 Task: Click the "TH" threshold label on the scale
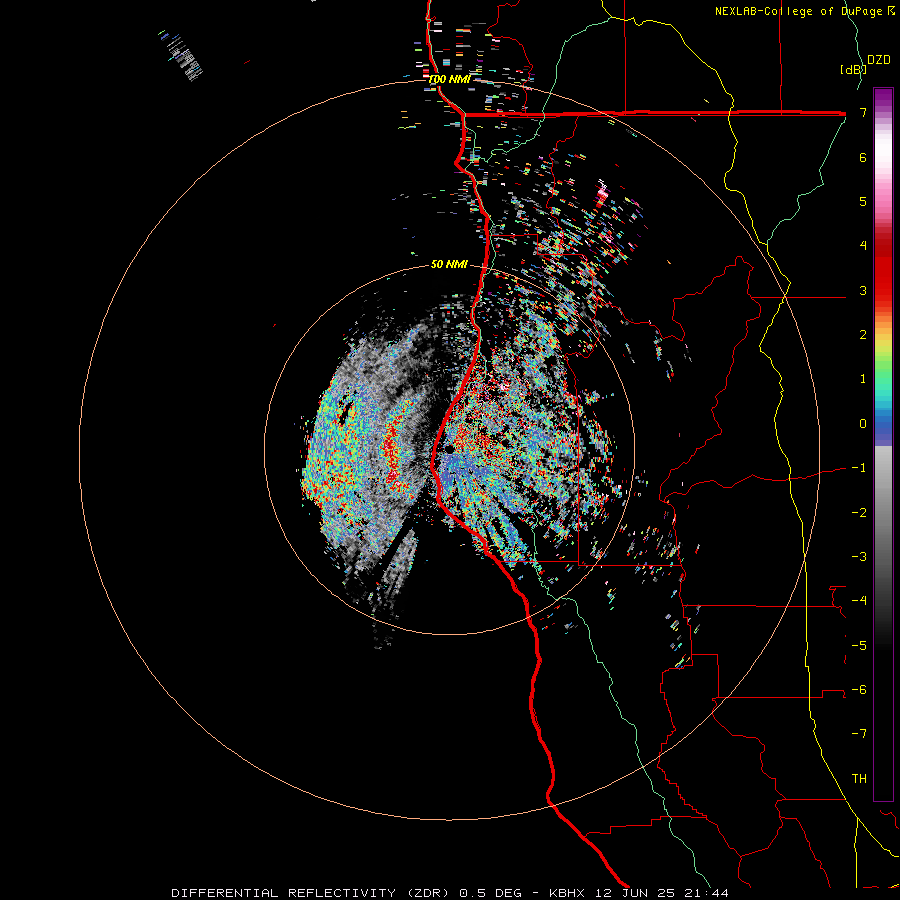tap(859, 778)
